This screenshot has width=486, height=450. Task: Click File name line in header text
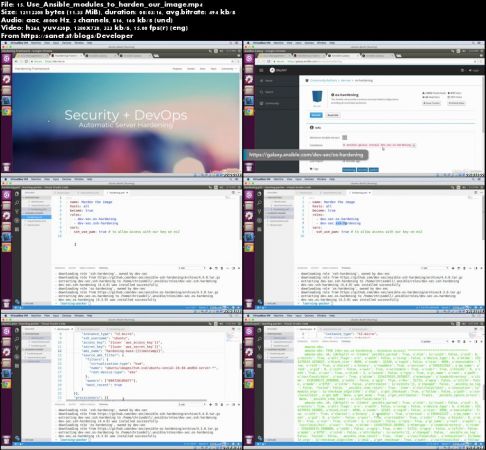[x=102, y=4]
